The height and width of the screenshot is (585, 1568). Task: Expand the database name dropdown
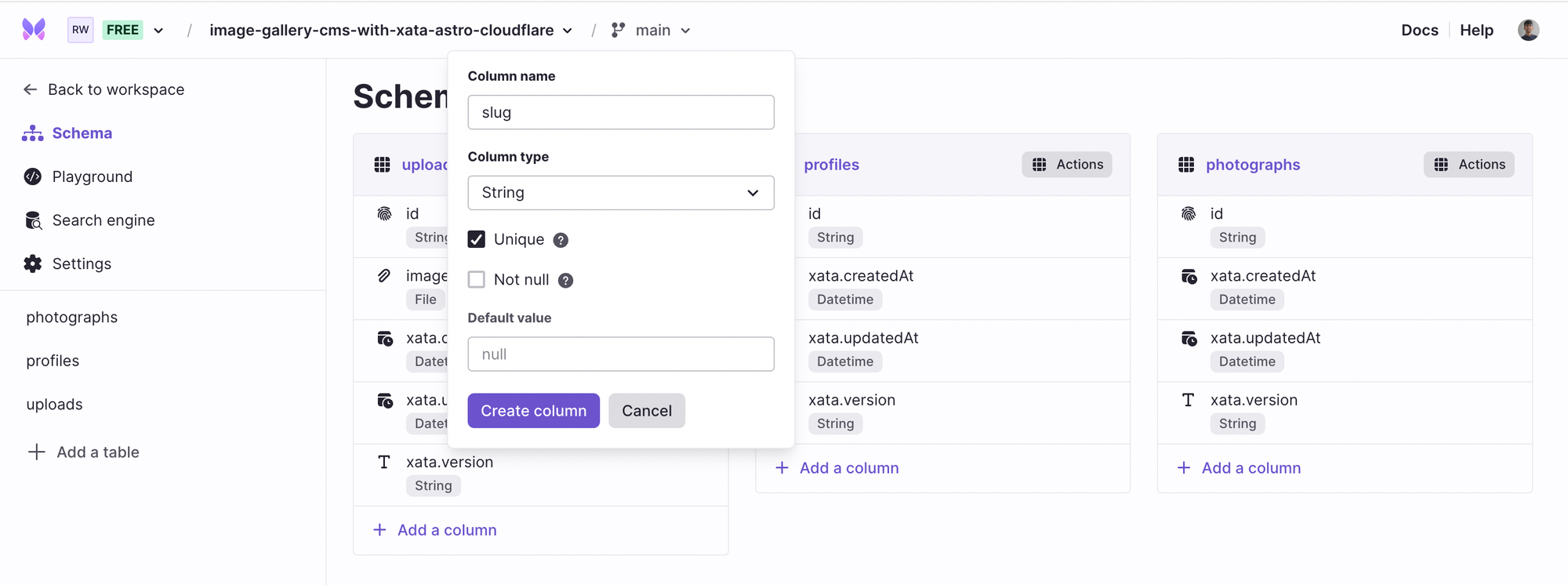[x=568, y=31]
